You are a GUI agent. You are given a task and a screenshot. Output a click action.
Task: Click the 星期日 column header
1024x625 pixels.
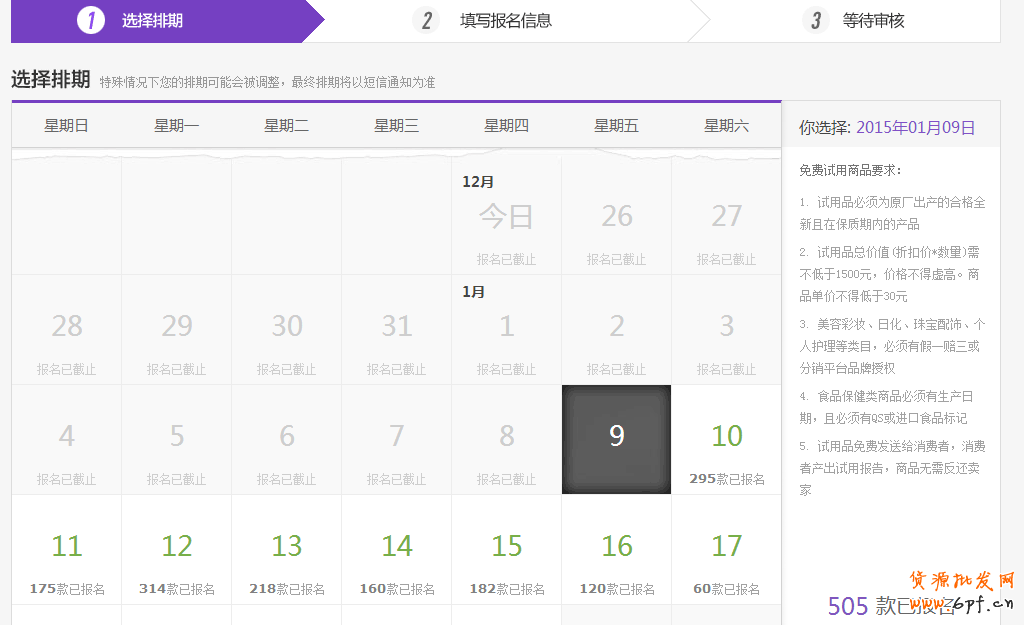click(x=66, y=126)
